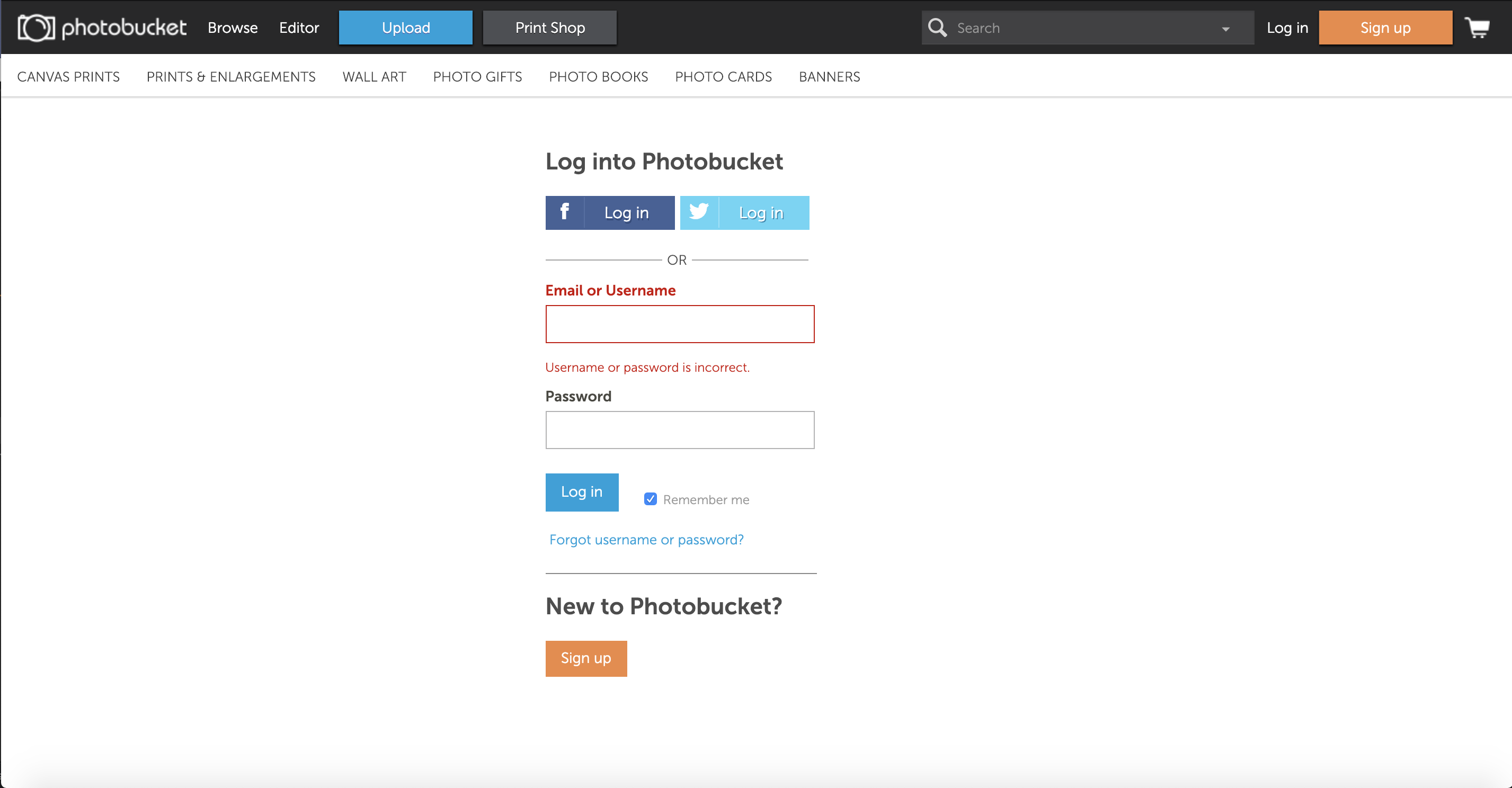Open the shopping cart icon
The width and height of the screenshot is (1512, 788).
click(x=1477, y=28)
